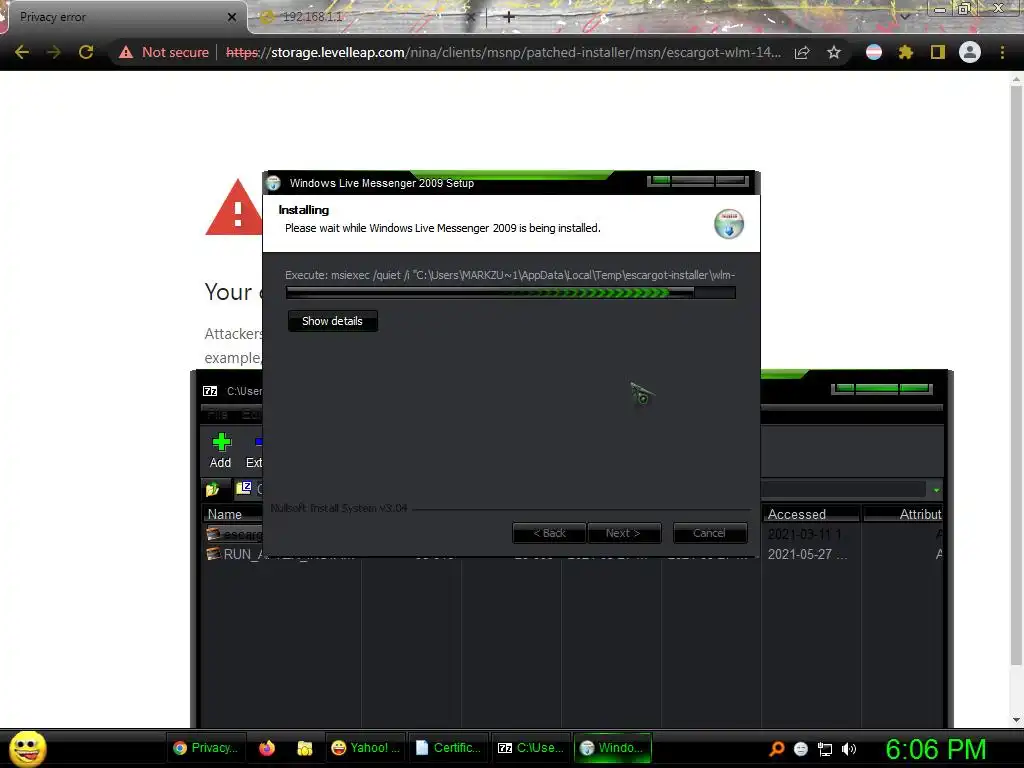The image size is (1024, 768).
Task: Open Firefox from the taskbar
Action: [x=267, y=748]
